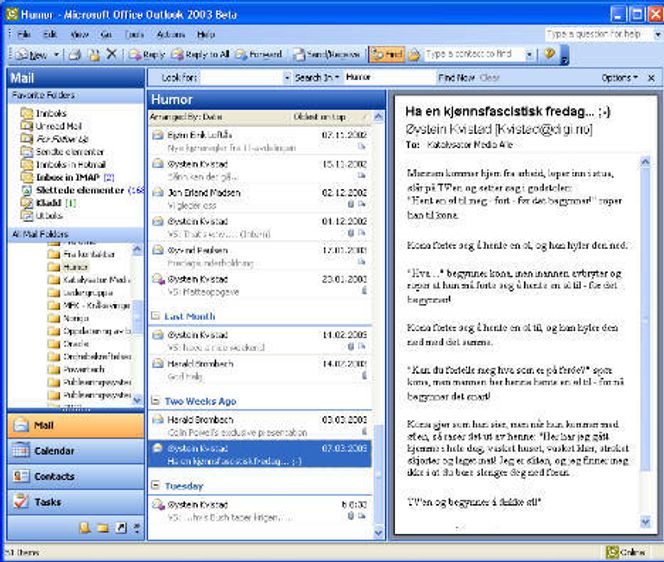Image resolution: width=664 pixels, height=562 pixels.
Task: Close the Find bar with X
Action: [x=651, y=78]
